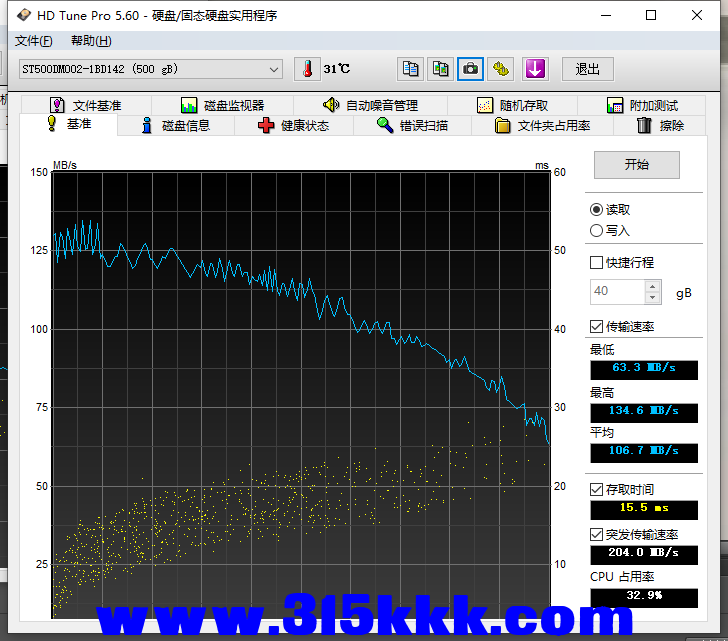Open the 错误扫描 tab with magnifier

tap(411, 126)
